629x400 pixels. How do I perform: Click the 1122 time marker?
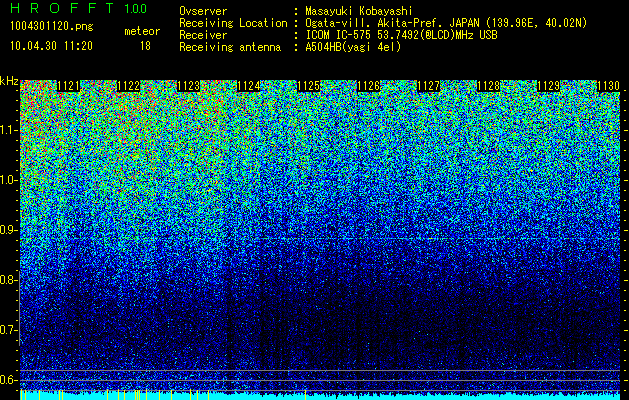click(128, 86)
